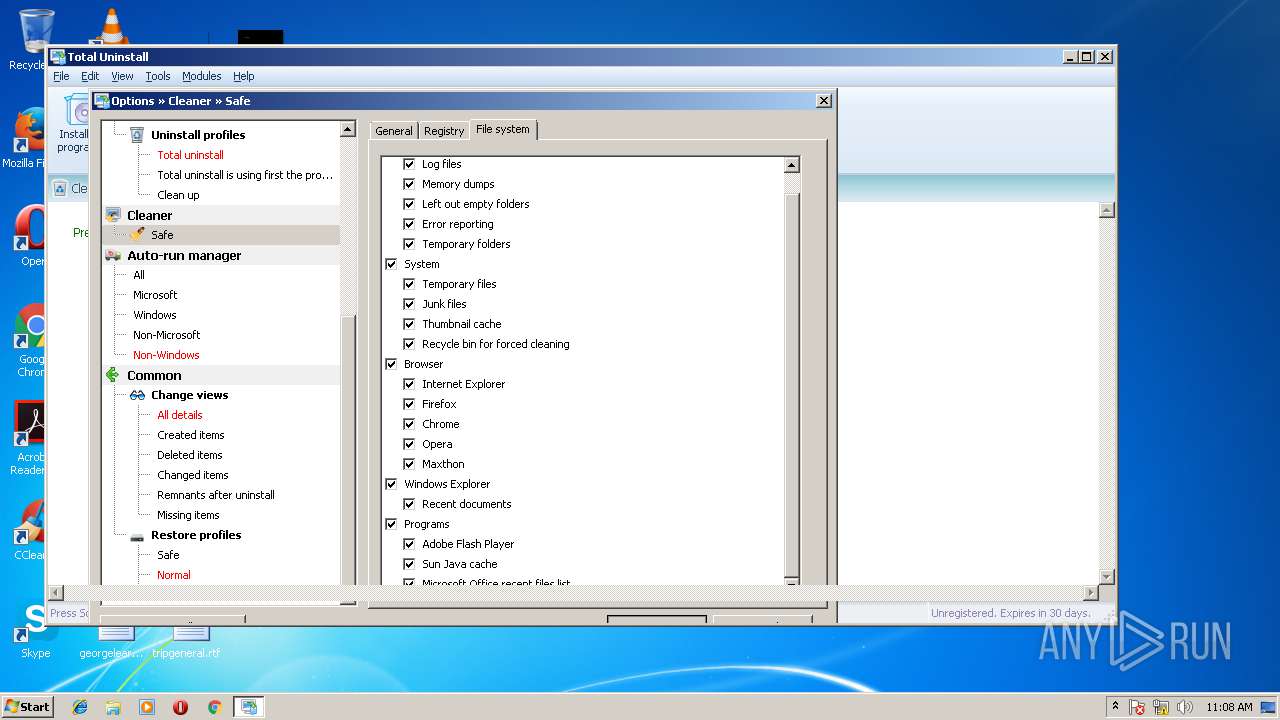Toggle the Browser group checkbox
The width and height of the screenshot is (1280, 720).
coord(391,364)
